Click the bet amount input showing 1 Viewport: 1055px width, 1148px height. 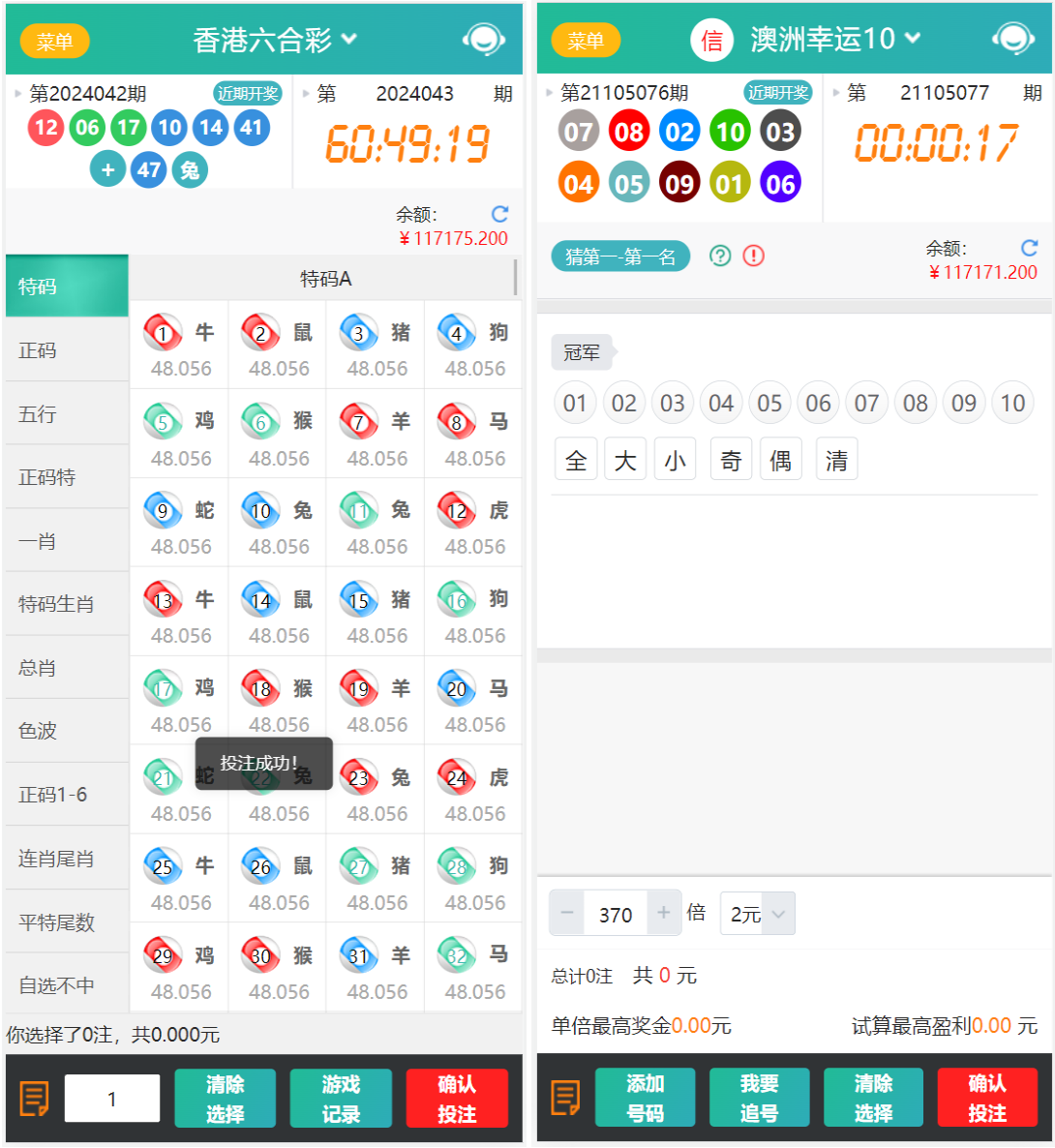click(112, 1099)
